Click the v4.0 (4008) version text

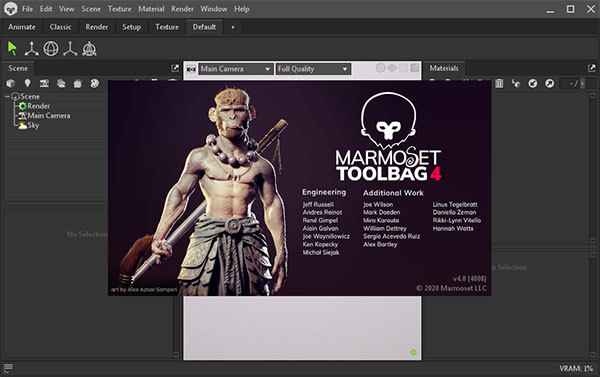pos(470,278)
